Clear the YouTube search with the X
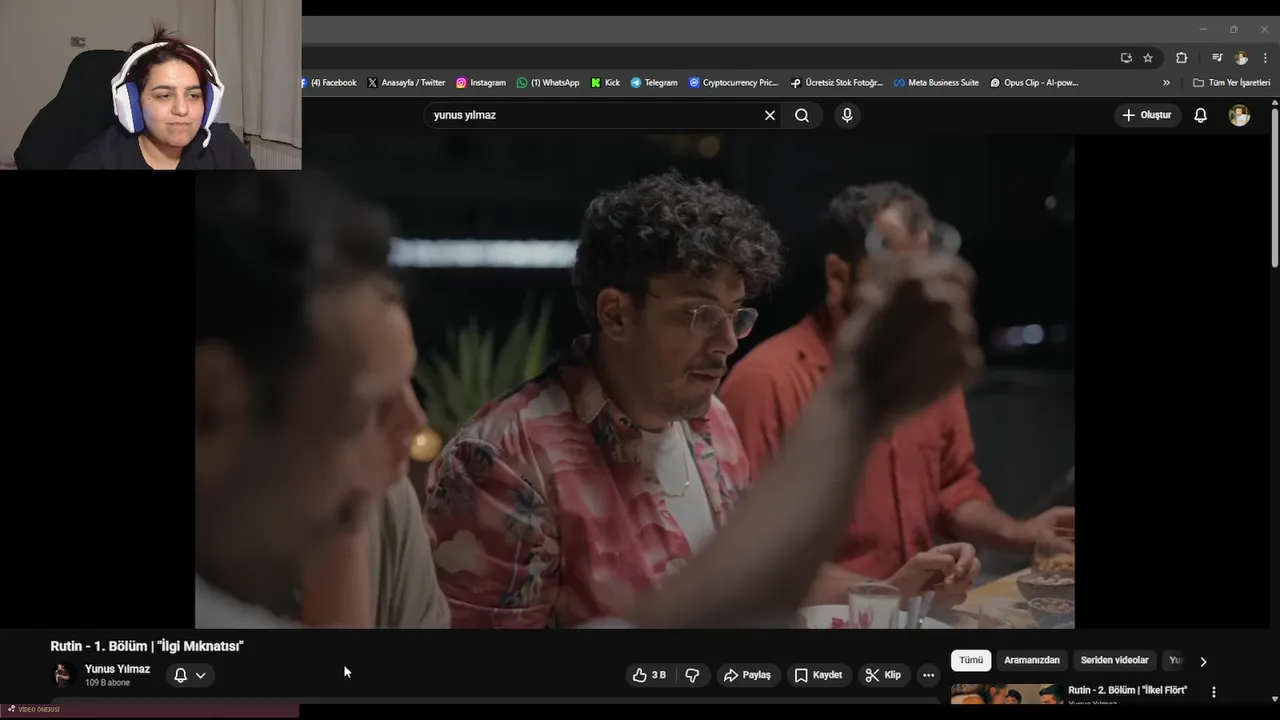The height and width of the screenshot is (720, 1280). (770, 115)
